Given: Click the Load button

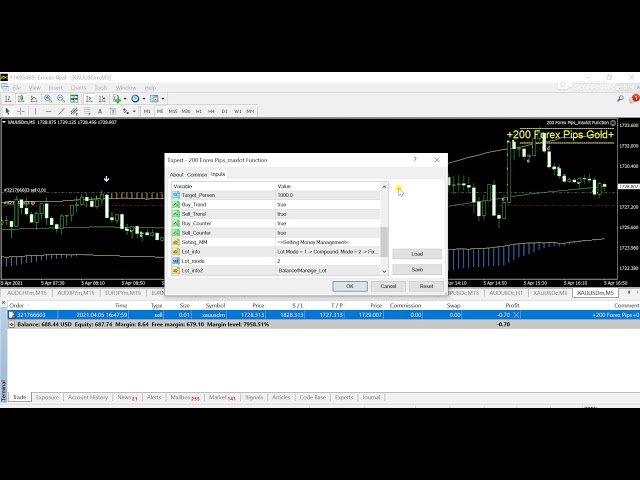Looking at the screenshot, I should tap(416, 254).
